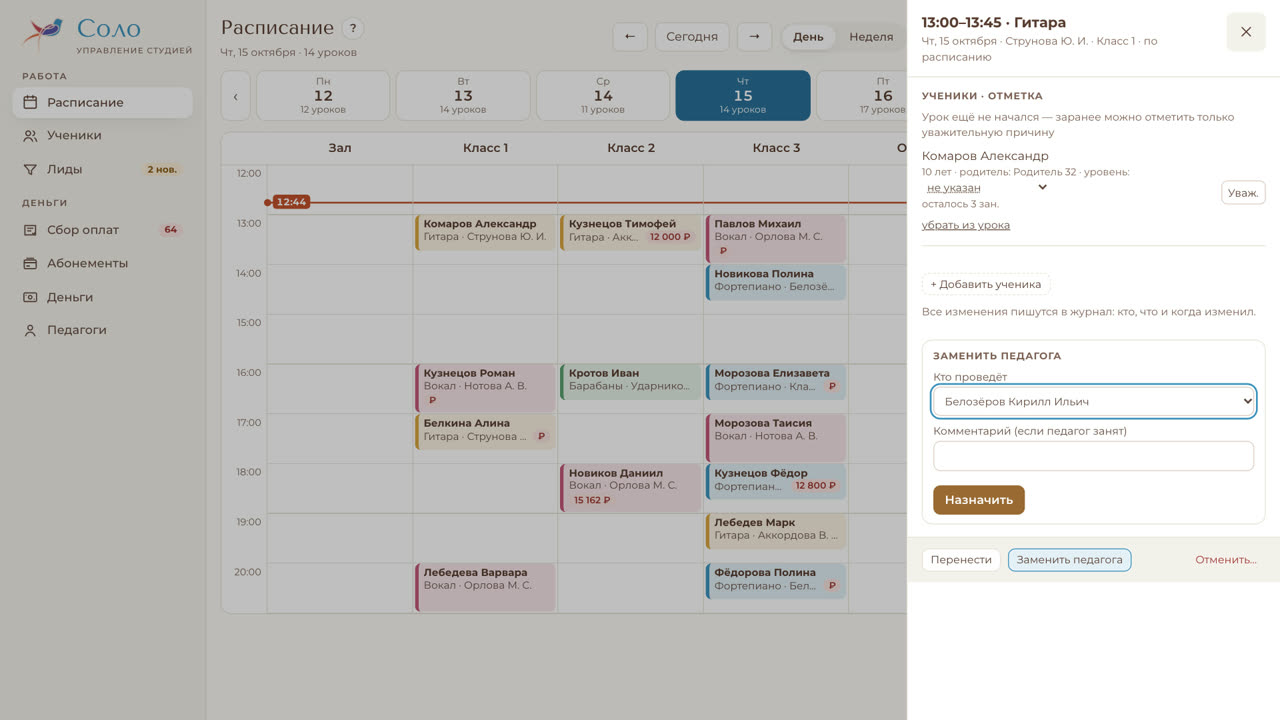
Task: Click the 12 800 ₽ debt amount
Action: tap(815, 486)
